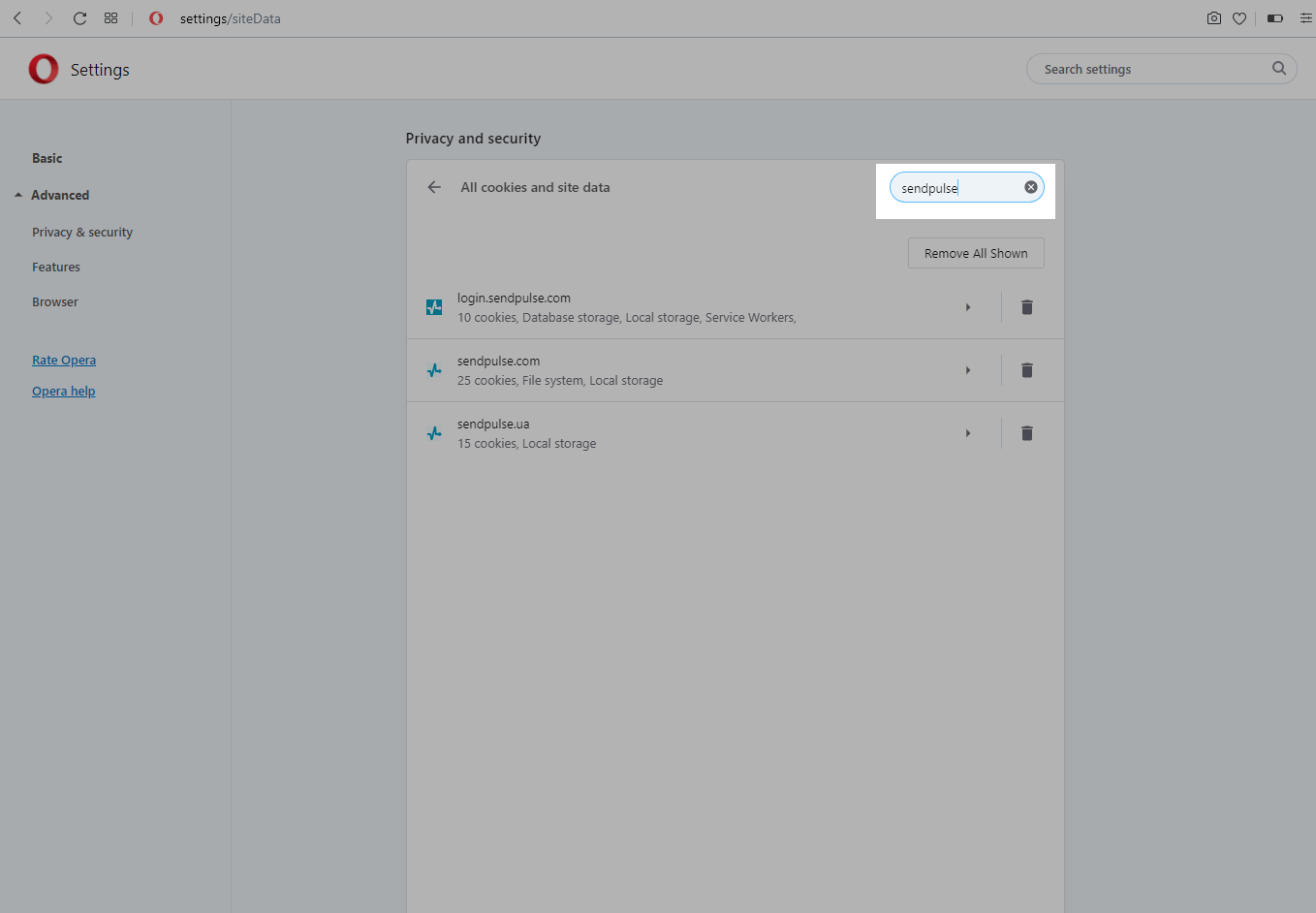Click the battery saver icon
Viewport: 1316px width, 913px height.
coord(1275,18)
